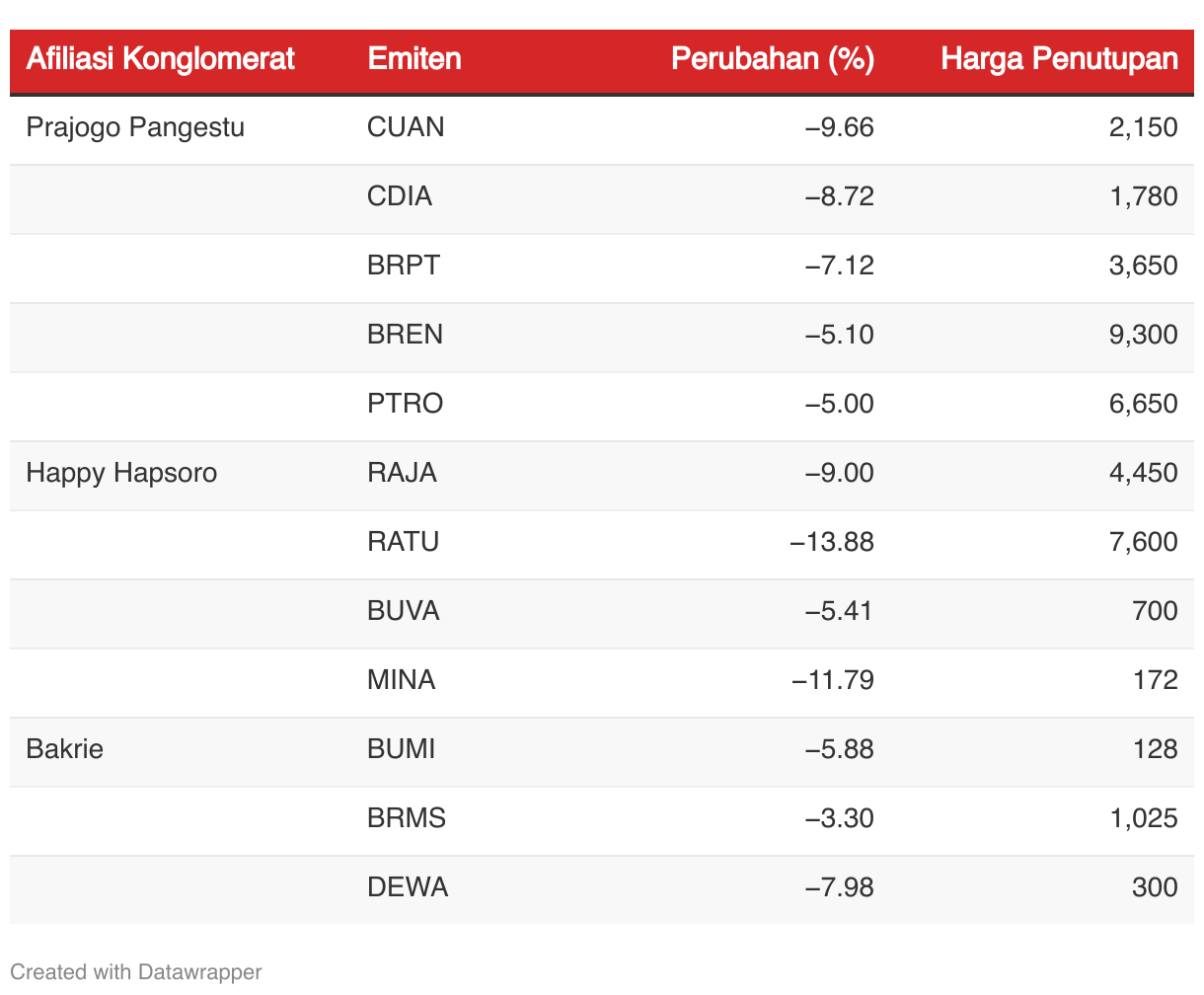Viewport: 1204px width, 995px height.
Task: Click BUVA's closing price of 700
Action: [1154, 611]
